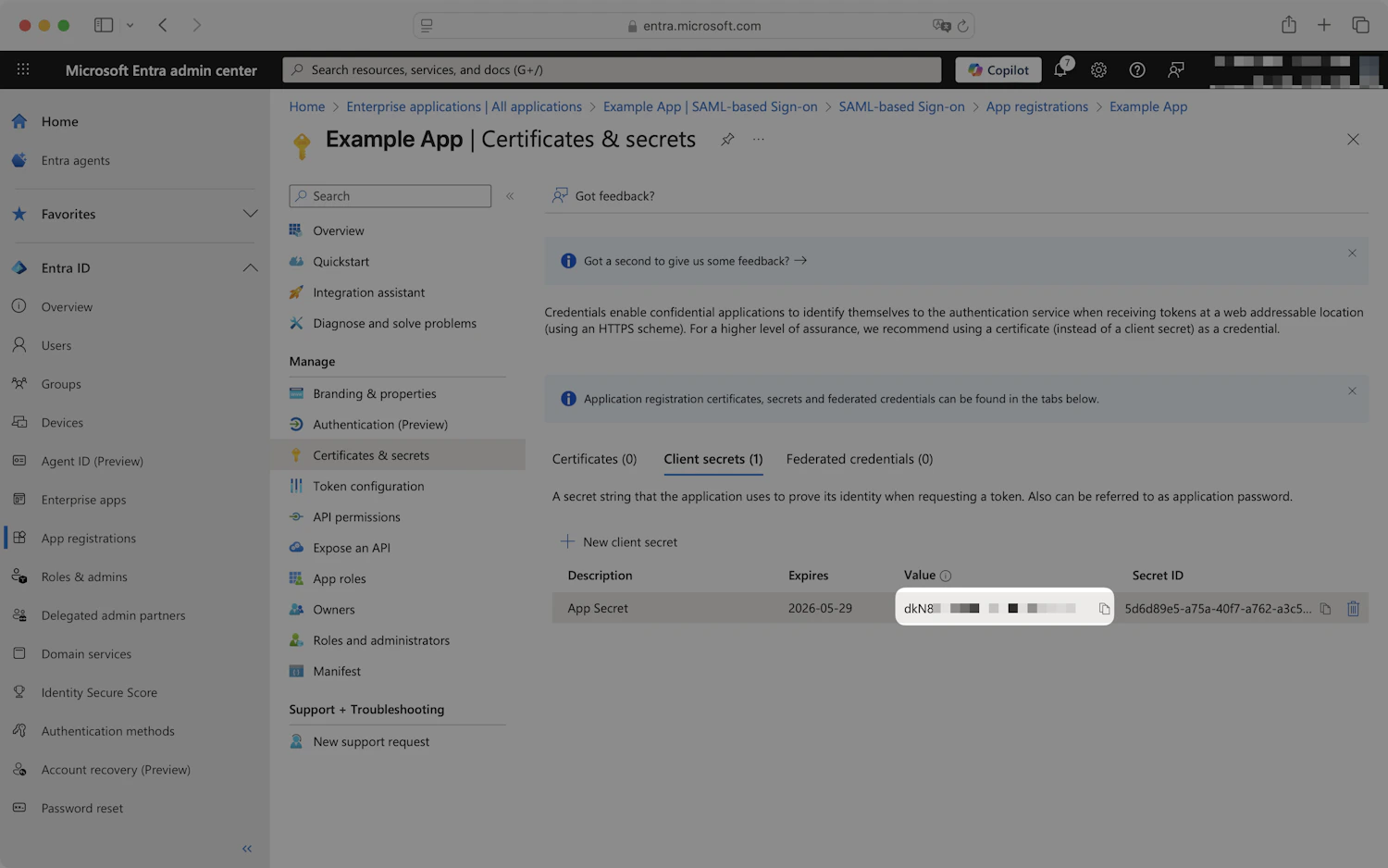Open the Manifest page
1388x868 pixels.
click(x=337, y=671)
